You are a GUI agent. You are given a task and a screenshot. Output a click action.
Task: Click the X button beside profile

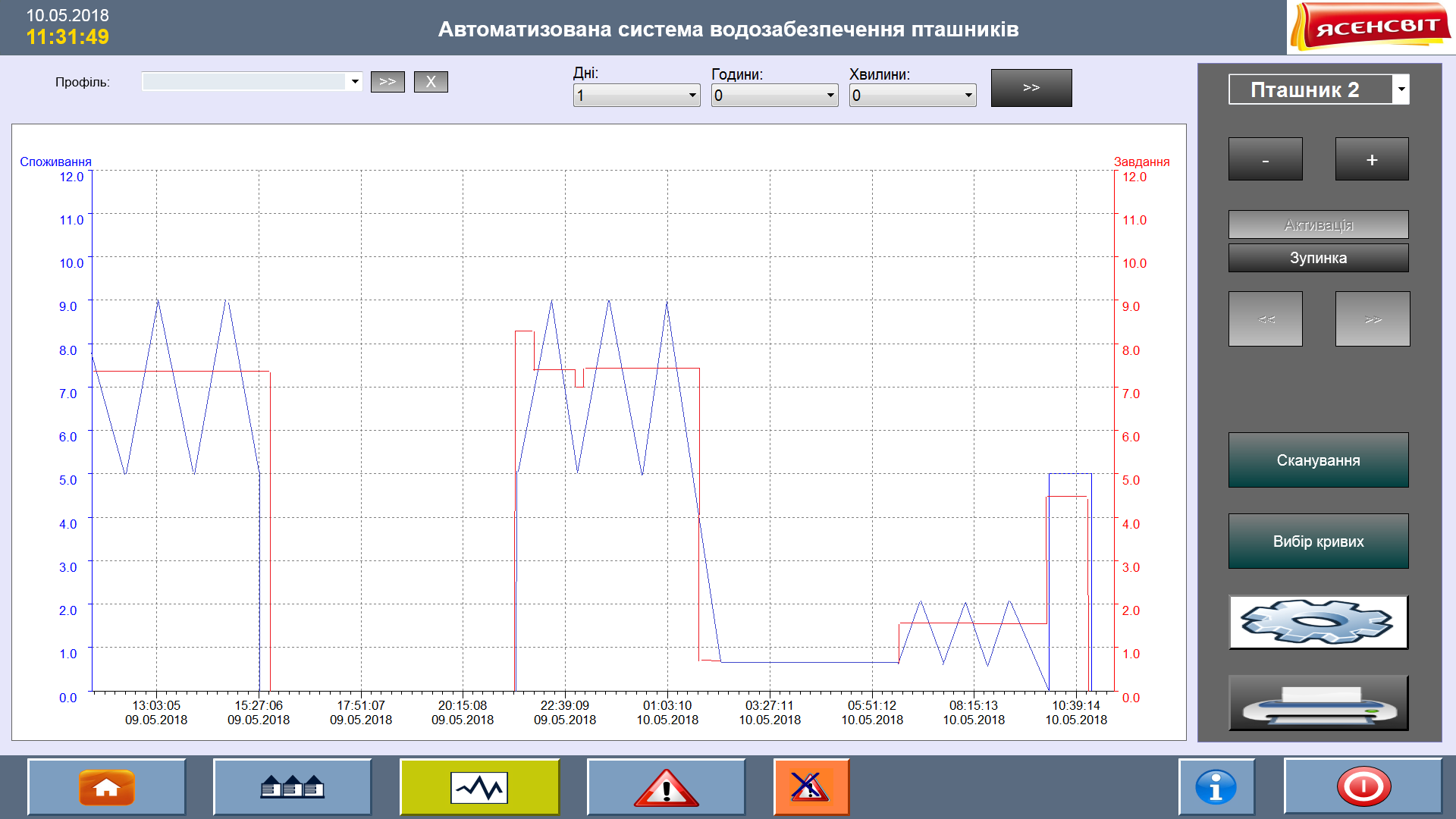click(x=431, y=82)
